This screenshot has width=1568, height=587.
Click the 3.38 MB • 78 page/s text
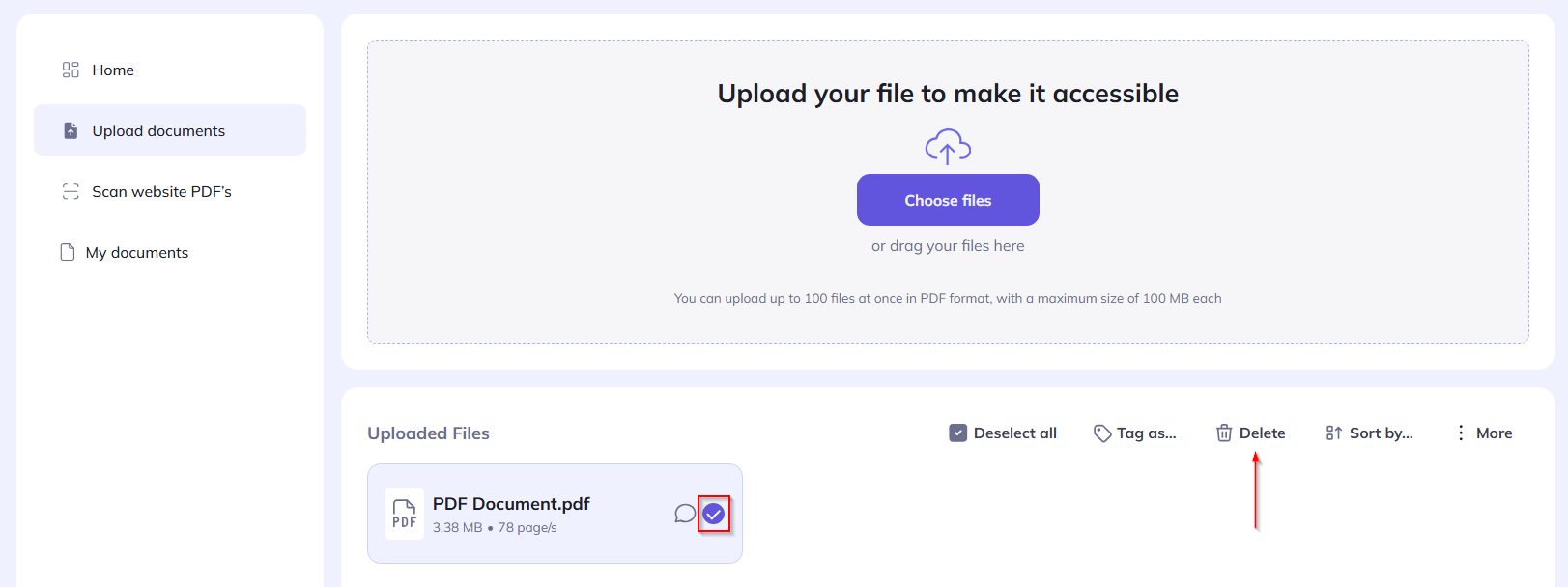[495, 528]
